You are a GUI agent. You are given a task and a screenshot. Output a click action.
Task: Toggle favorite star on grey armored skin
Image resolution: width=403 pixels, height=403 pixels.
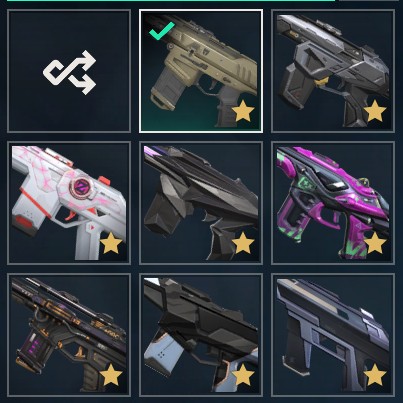click(x=375, y=111)
